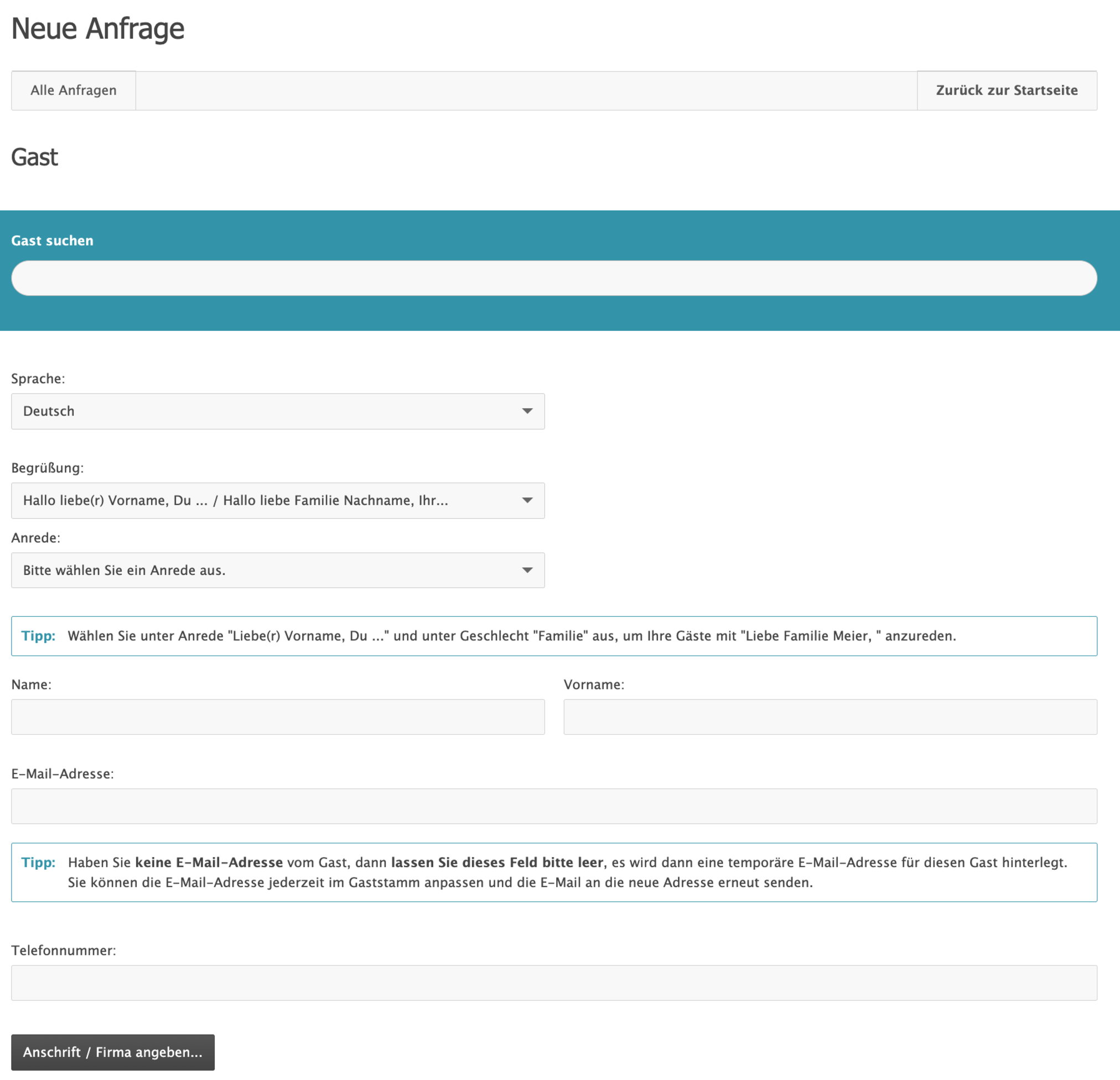The width and height of the screenshot is (1120, 1080).
Task: Click the Sprache dropdown arrow
Action: pyautogui.click(x=527, y=412)
